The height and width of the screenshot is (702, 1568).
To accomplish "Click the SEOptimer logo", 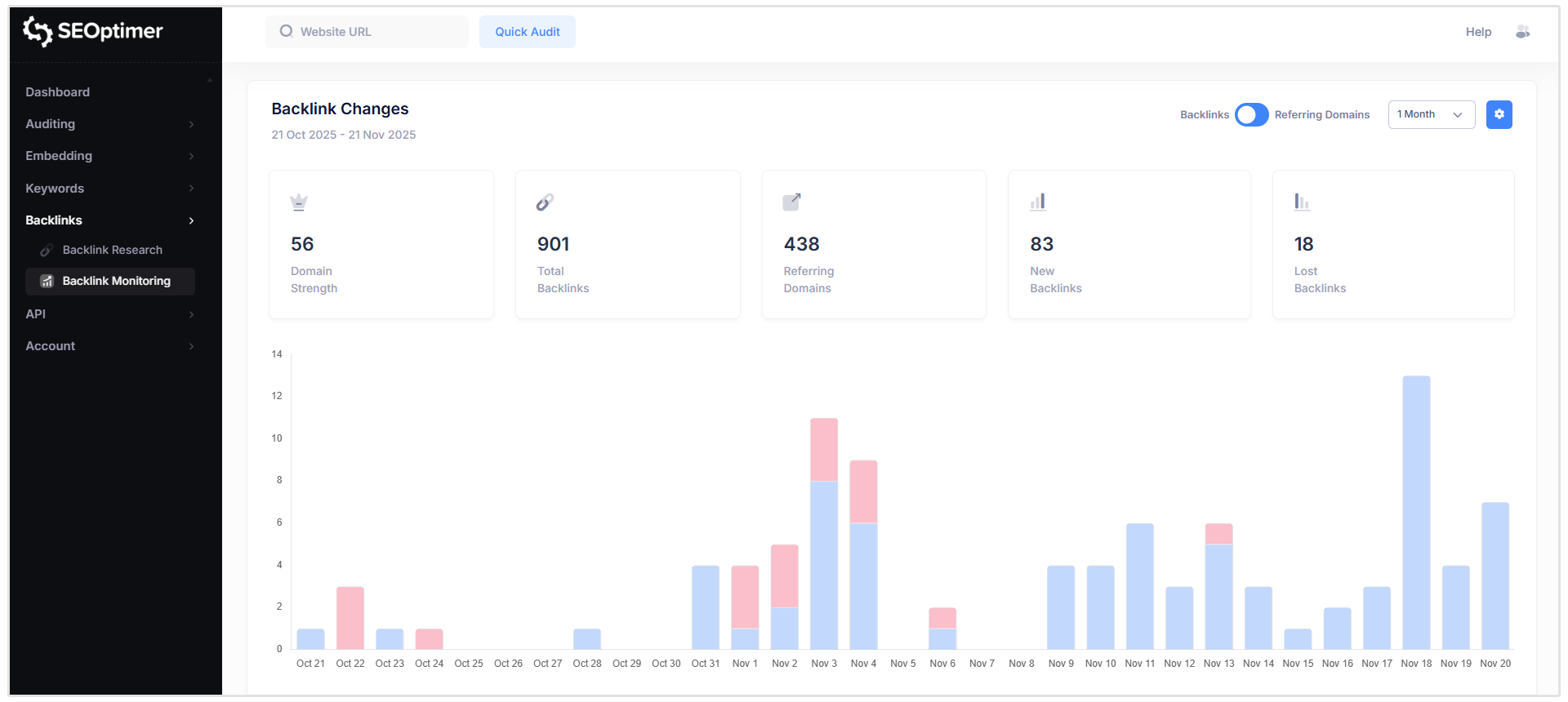I will pos(93,31).
